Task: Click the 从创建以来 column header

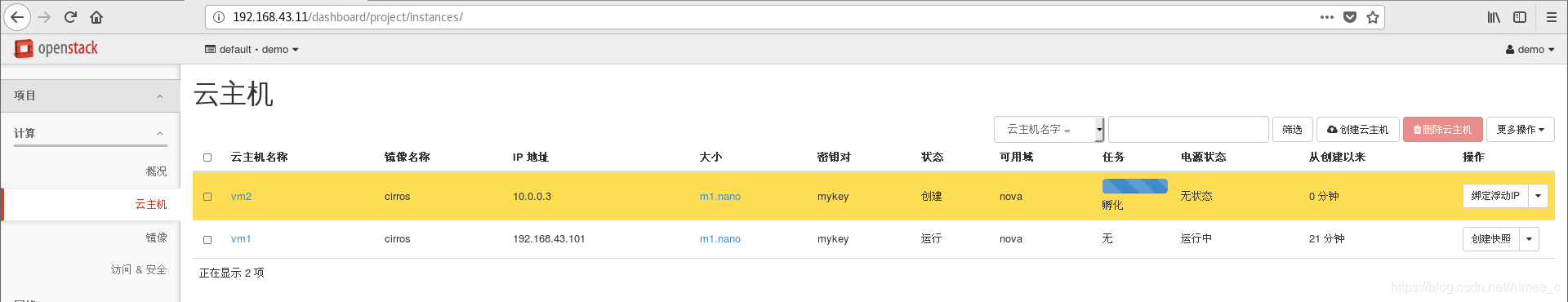Action: (1337, 157)
